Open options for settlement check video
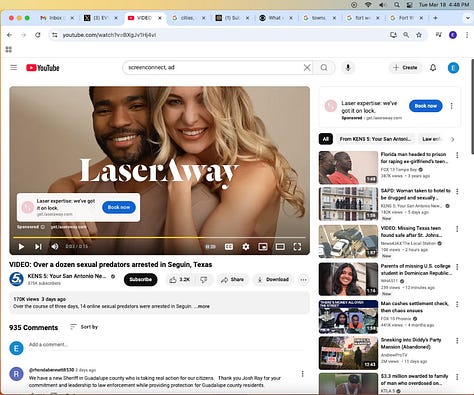This screenshot has height=395, width=474. [457, 304]
